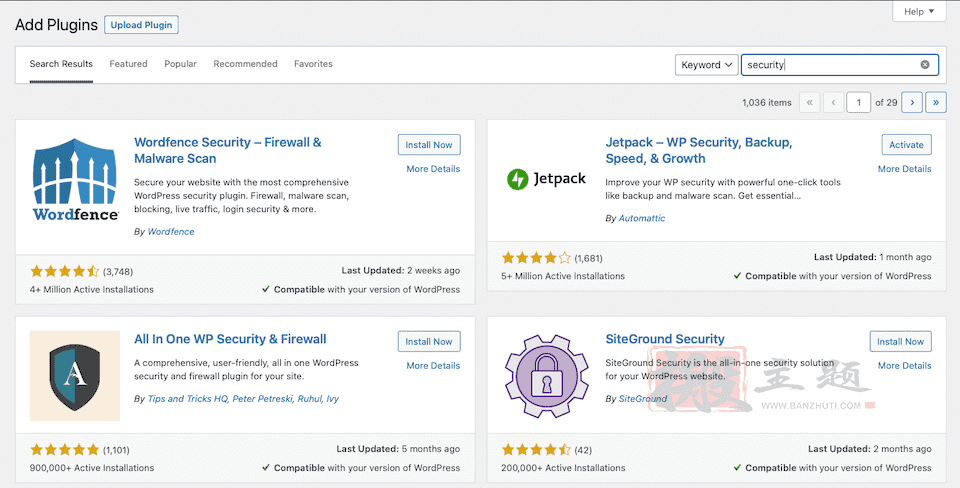Click the current page number field
This screenshot has width=960, height=488.
tap(858, 102)
